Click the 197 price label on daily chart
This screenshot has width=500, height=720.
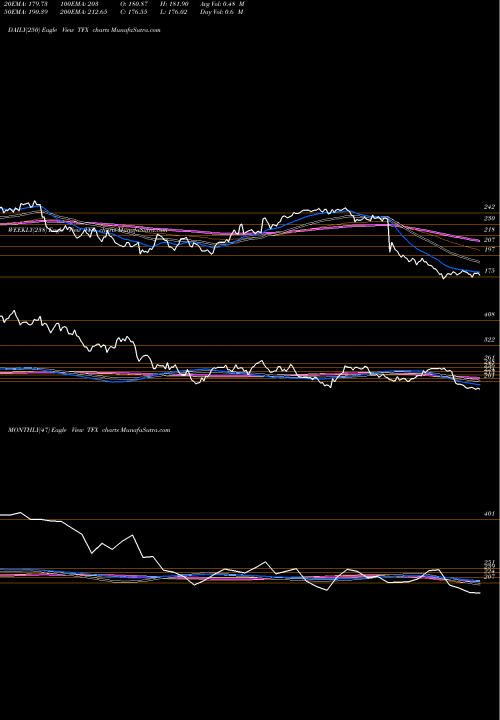(x=489, y=250)
